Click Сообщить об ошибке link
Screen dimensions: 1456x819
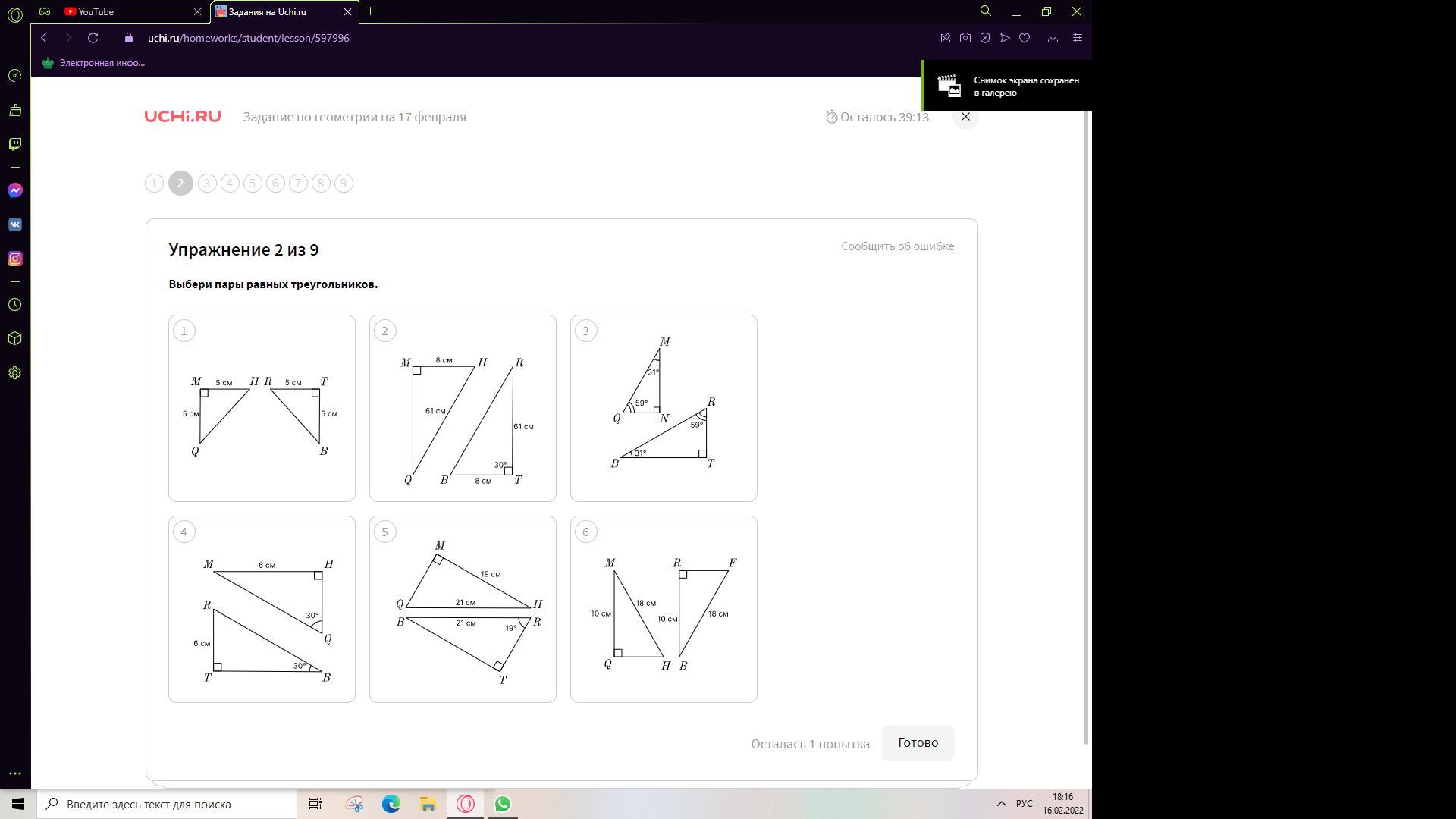coord(897,246)
